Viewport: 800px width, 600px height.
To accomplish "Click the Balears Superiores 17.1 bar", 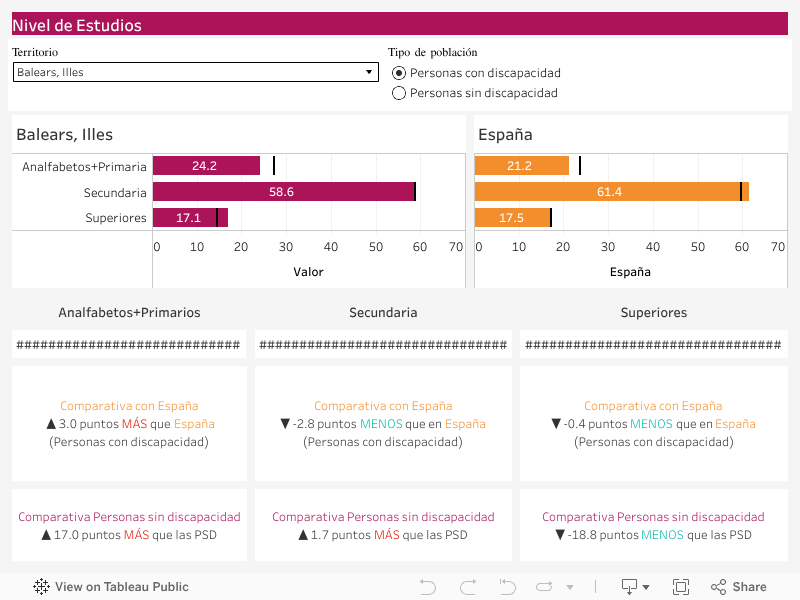I will click(190, 218).
